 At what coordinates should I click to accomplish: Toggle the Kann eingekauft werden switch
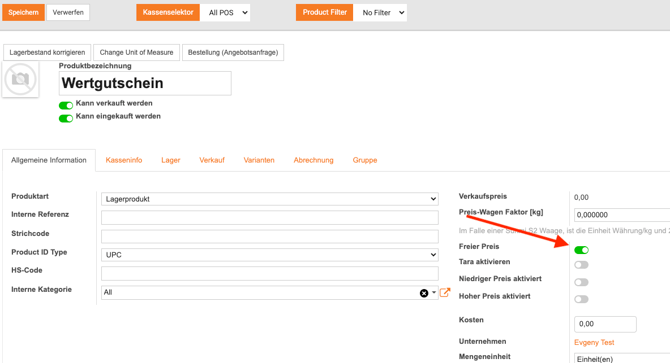[66, 118]
